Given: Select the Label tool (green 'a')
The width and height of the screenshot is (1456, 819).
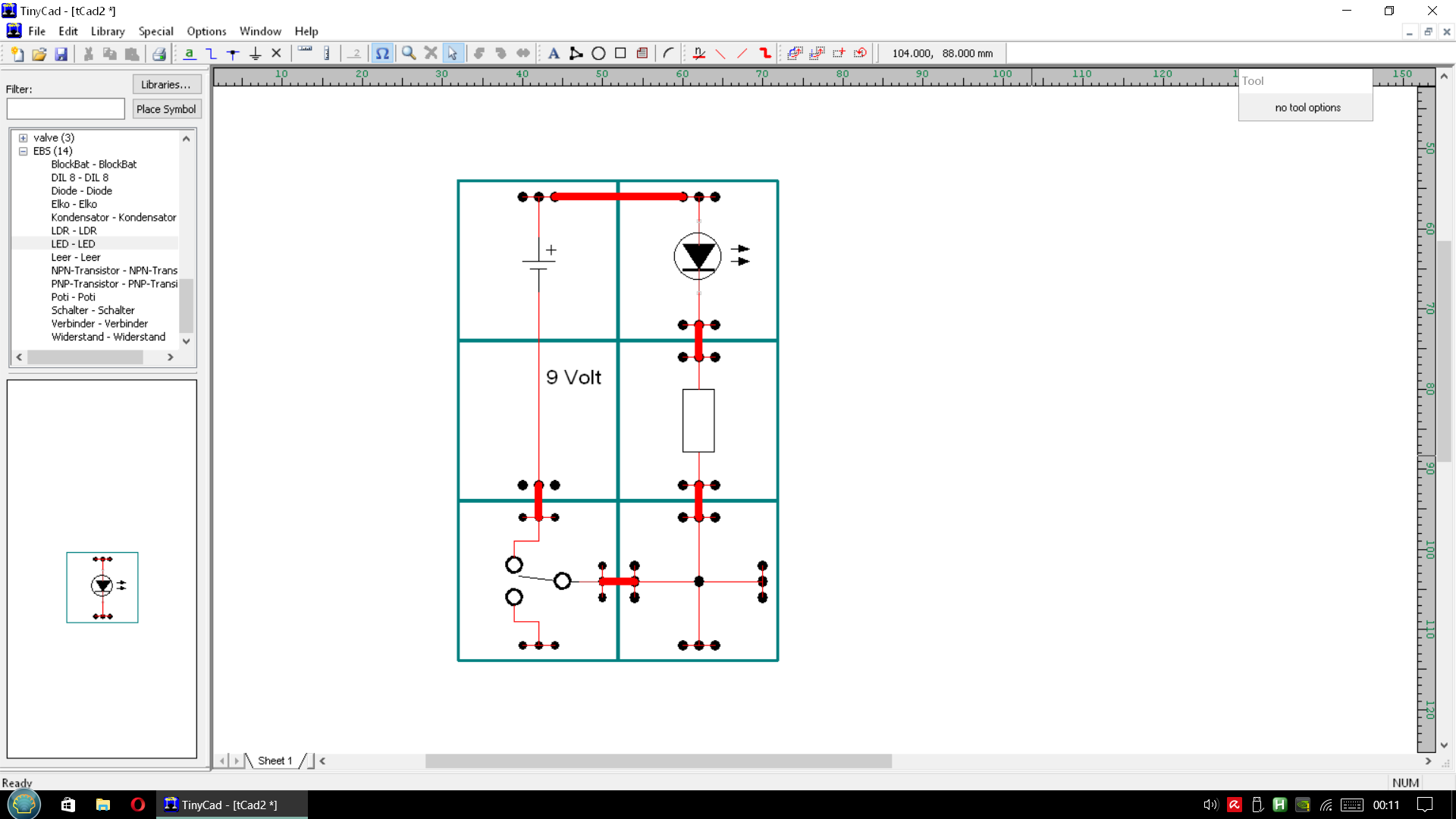Looking at the screenshot, I should (190, 54).
